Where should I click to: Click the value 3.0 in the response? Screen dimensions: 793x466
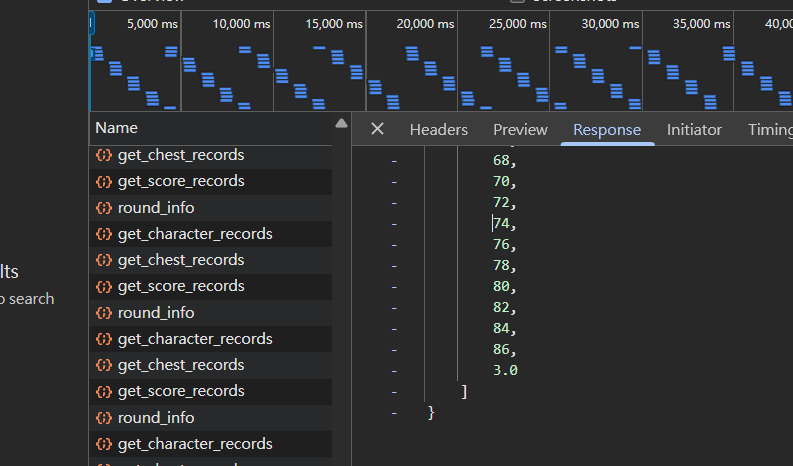click(505, 370)
